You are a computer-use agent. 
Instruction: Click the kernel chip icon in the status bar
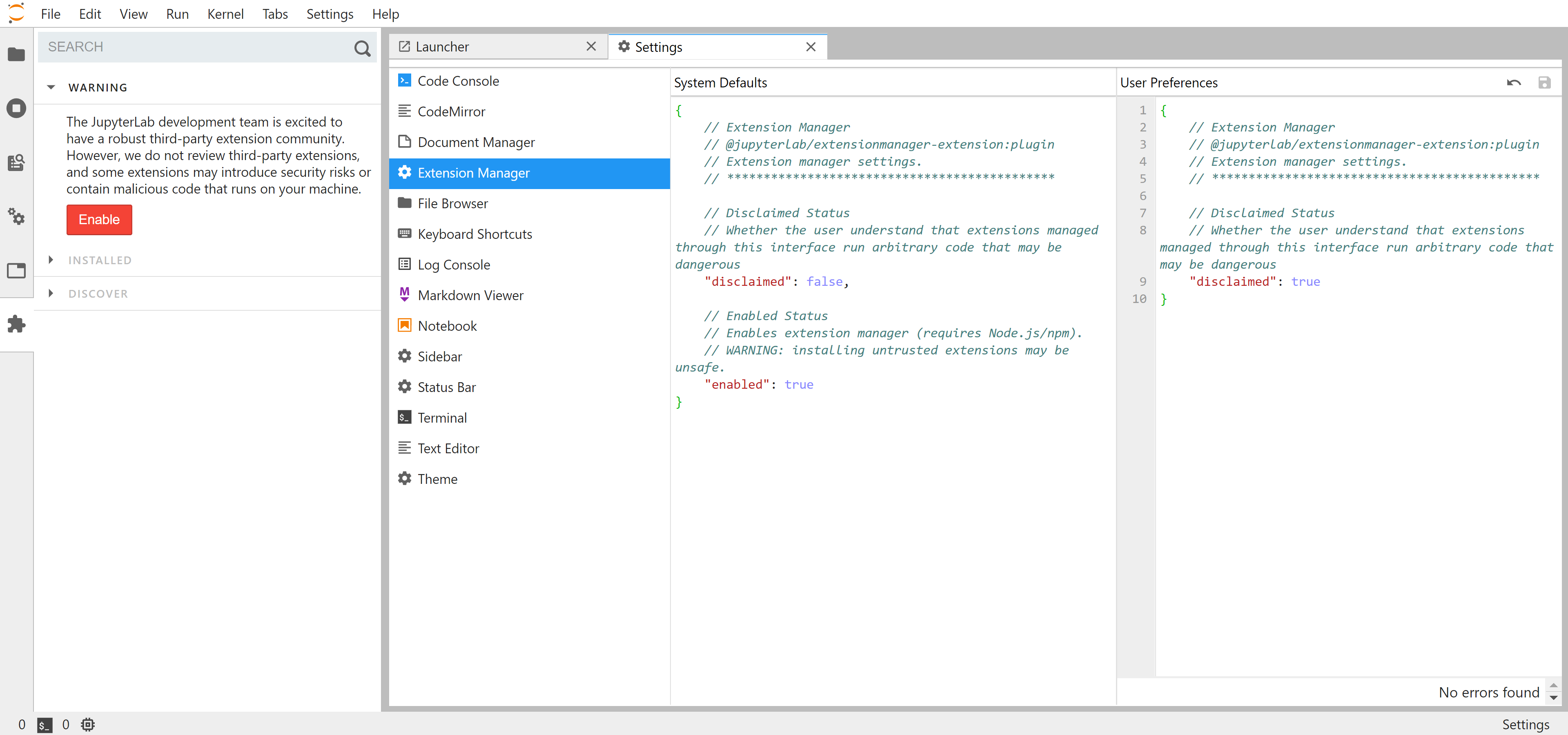coord(88,725)
